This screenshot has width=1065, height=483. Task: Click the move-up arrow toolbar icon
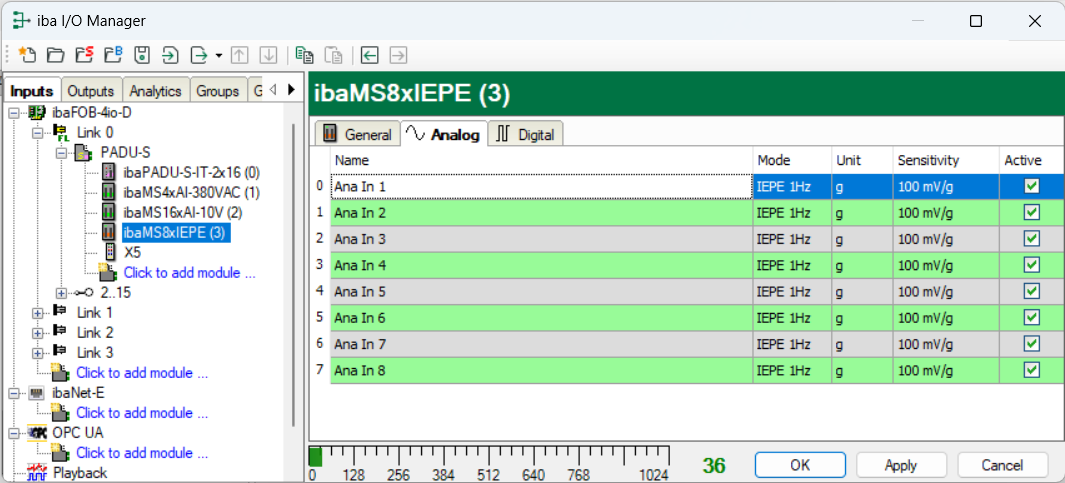click(x=239, y=55)
